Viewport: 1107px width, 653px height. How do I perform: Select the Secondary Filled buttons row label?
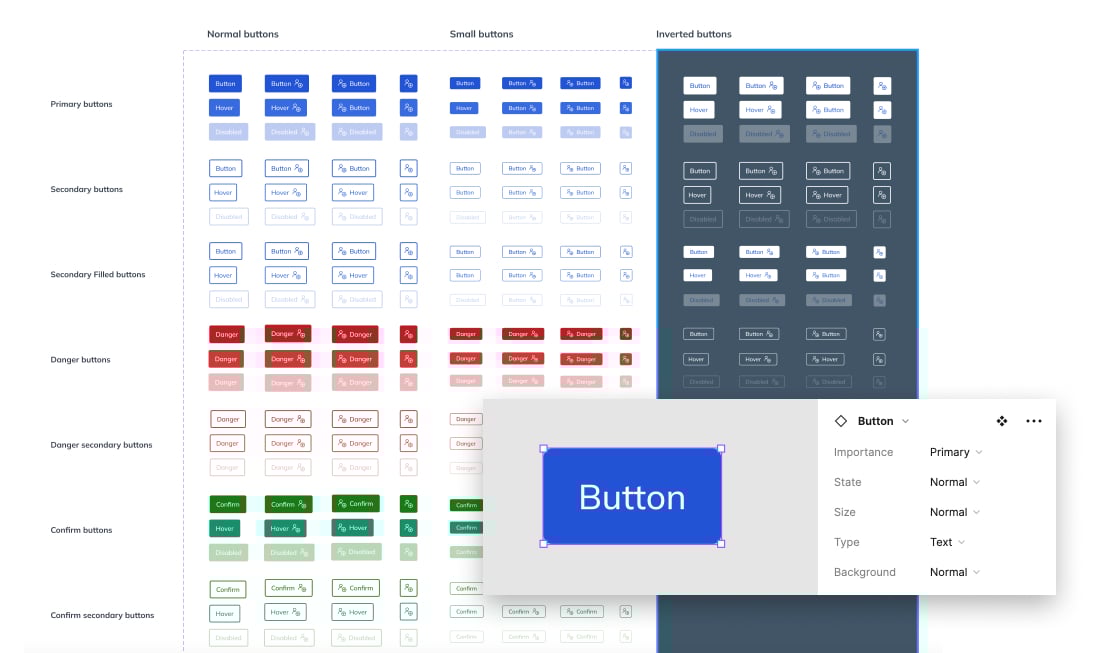tap(97, 275)
